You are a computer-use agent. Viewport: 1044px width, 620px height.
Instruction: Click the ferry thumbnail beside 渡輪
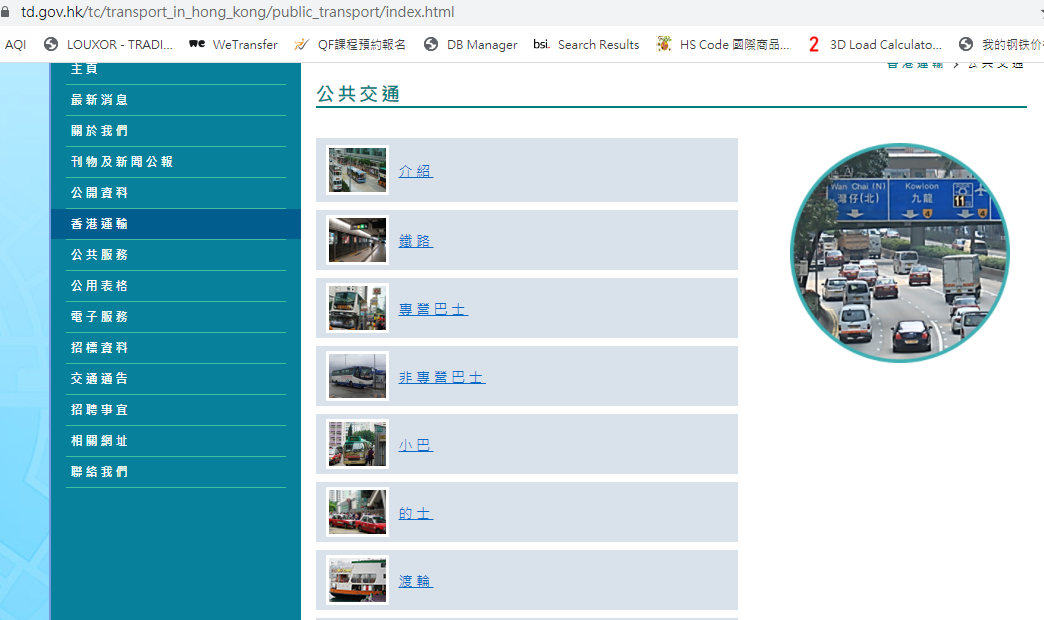coord(358,580)
